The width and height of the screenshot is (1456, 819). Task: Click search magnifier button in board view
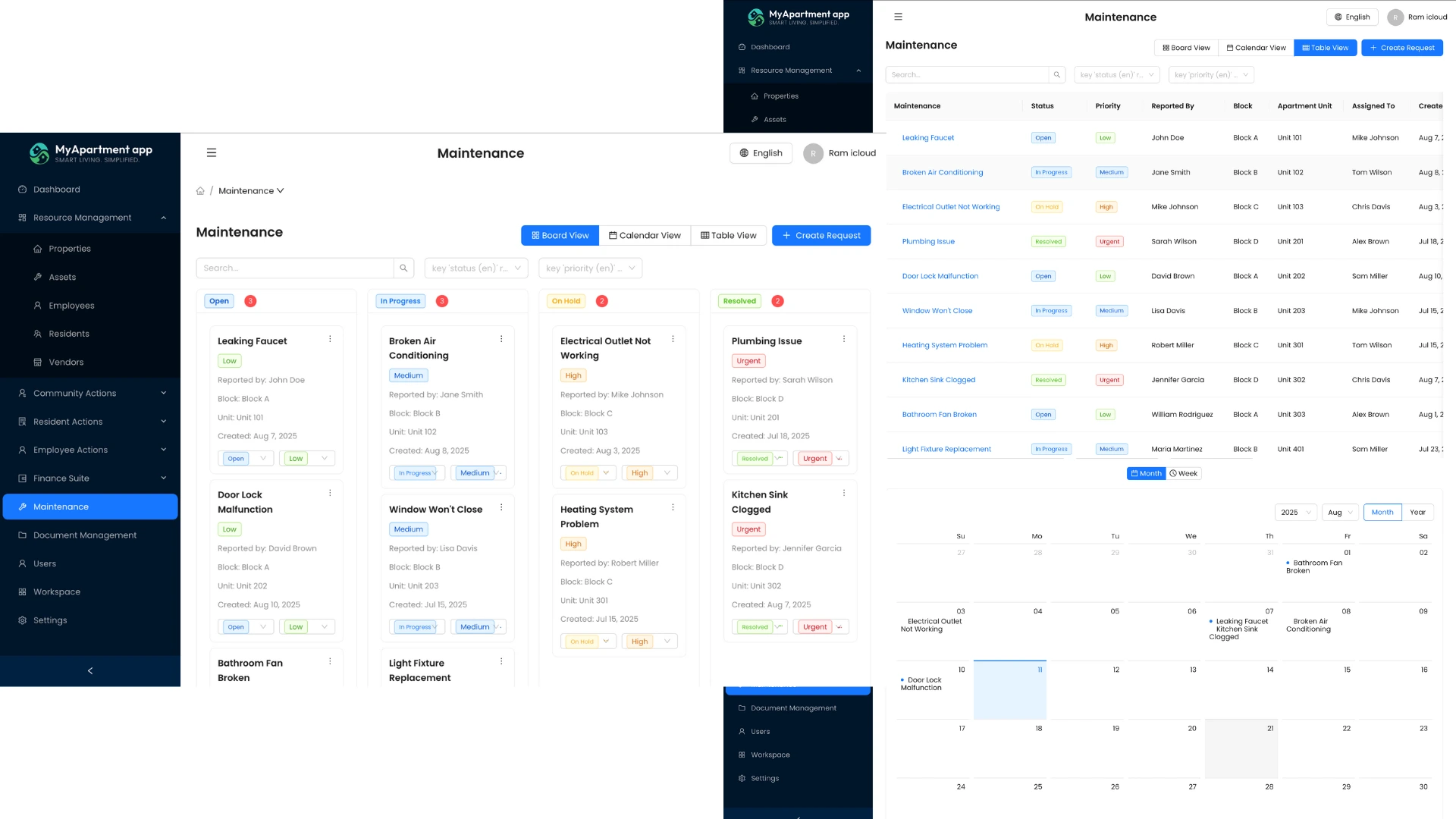(403, 268)
